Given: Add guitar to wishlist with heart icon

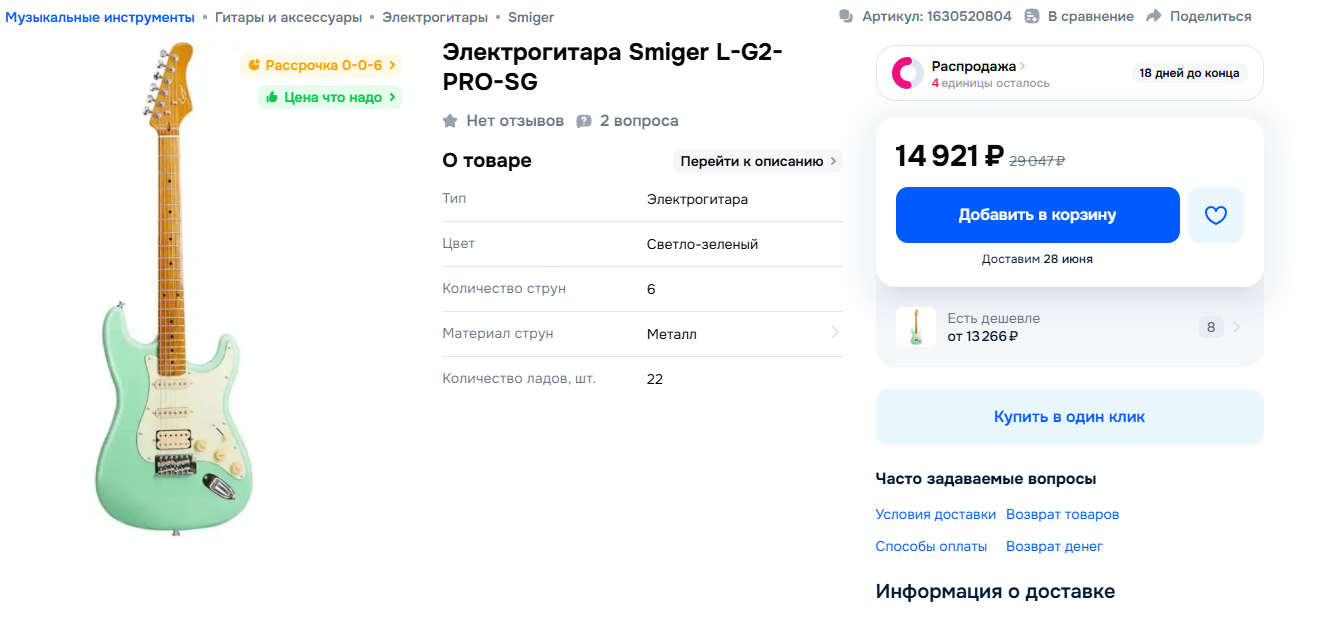Looking at the screenshot, I should click(x=1215, y=215).
